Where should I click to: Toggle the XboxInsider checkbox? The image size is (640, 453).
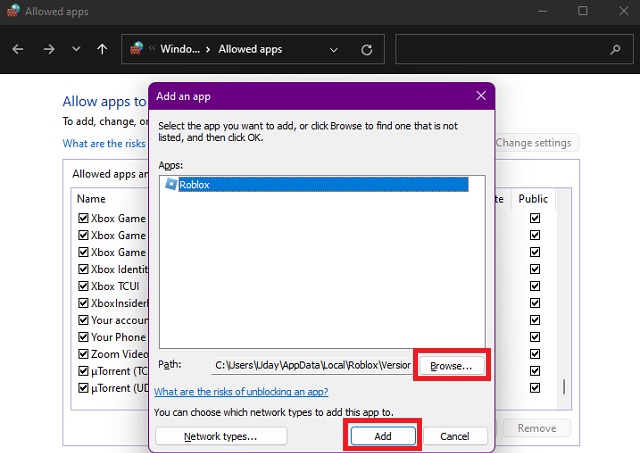(83, 303)
